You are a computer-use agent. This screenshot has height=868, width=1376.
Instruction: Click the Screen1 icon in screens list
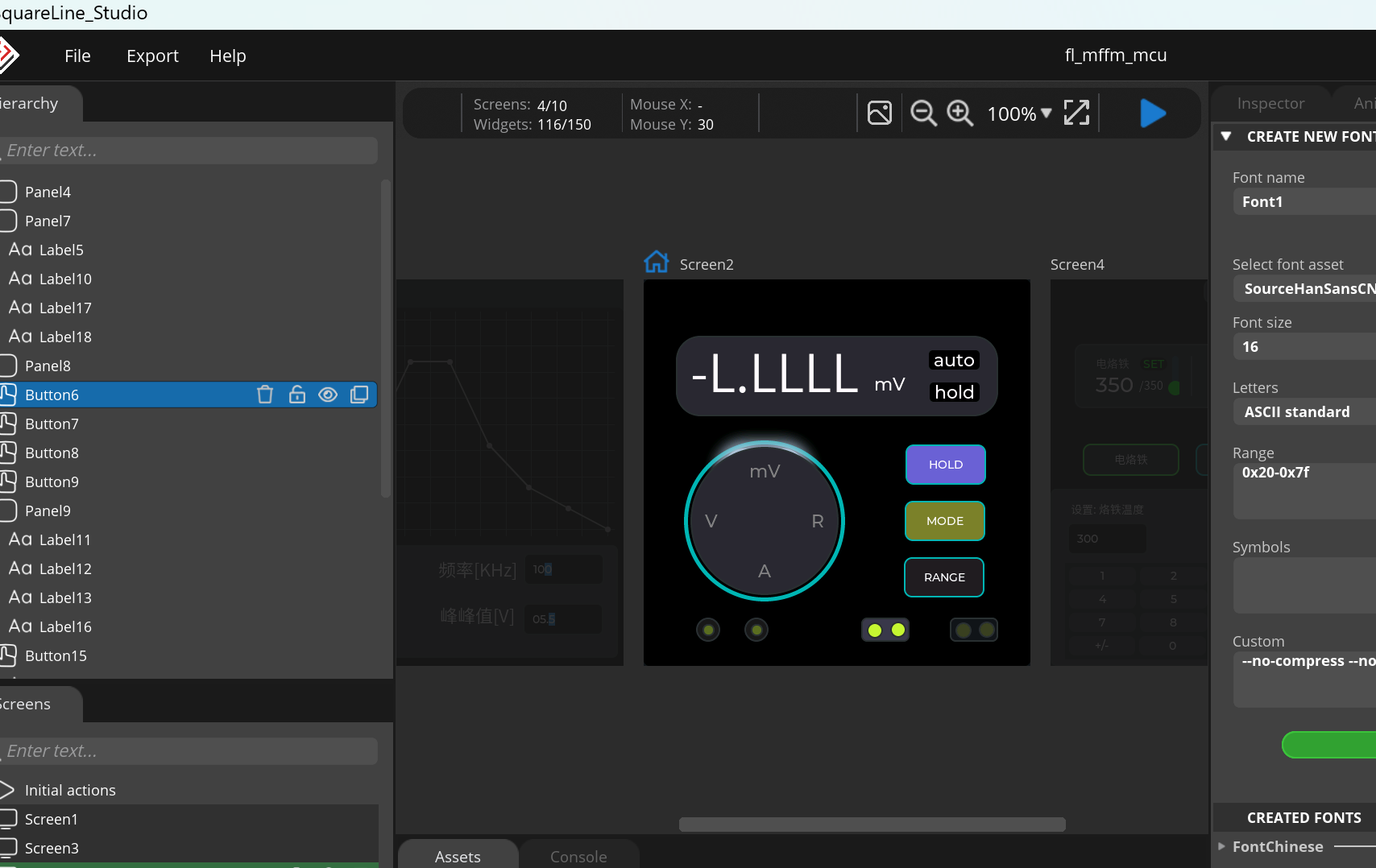pos(8,819)
